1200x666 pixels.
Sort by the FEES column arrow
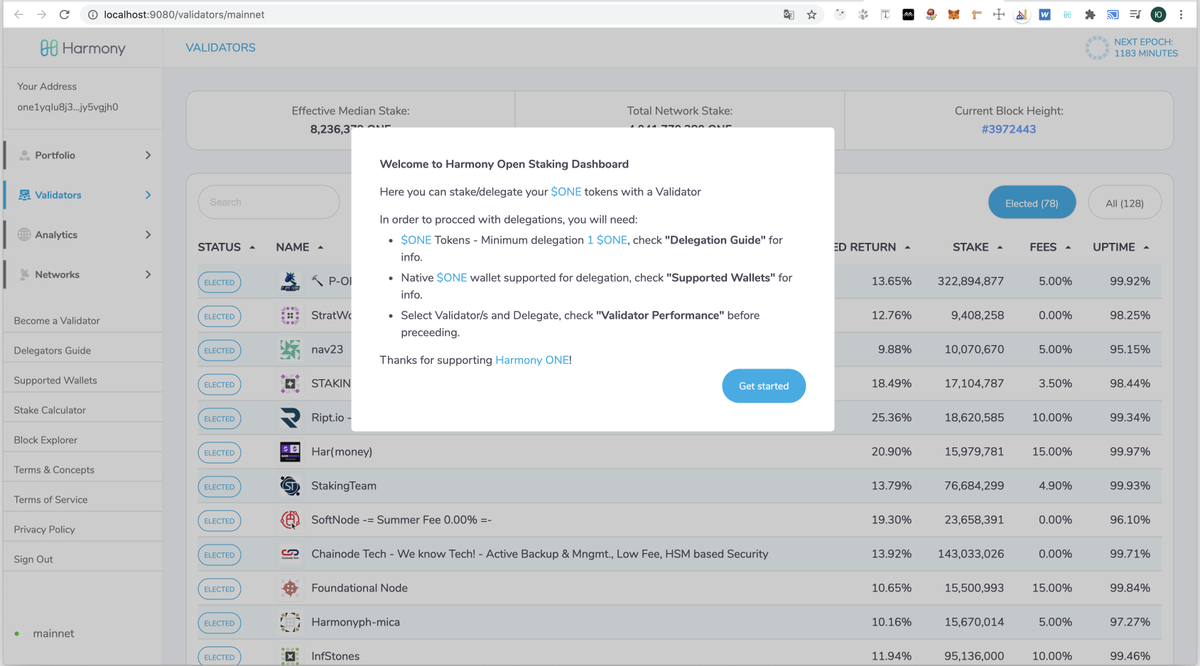click(x=1068, y=247)
